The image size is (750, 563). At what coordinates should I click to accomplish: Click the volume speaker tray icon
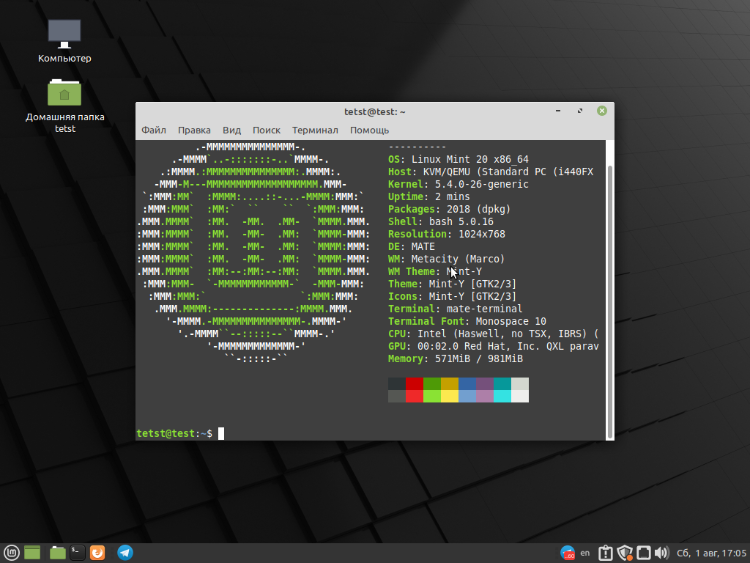point(663,551)
